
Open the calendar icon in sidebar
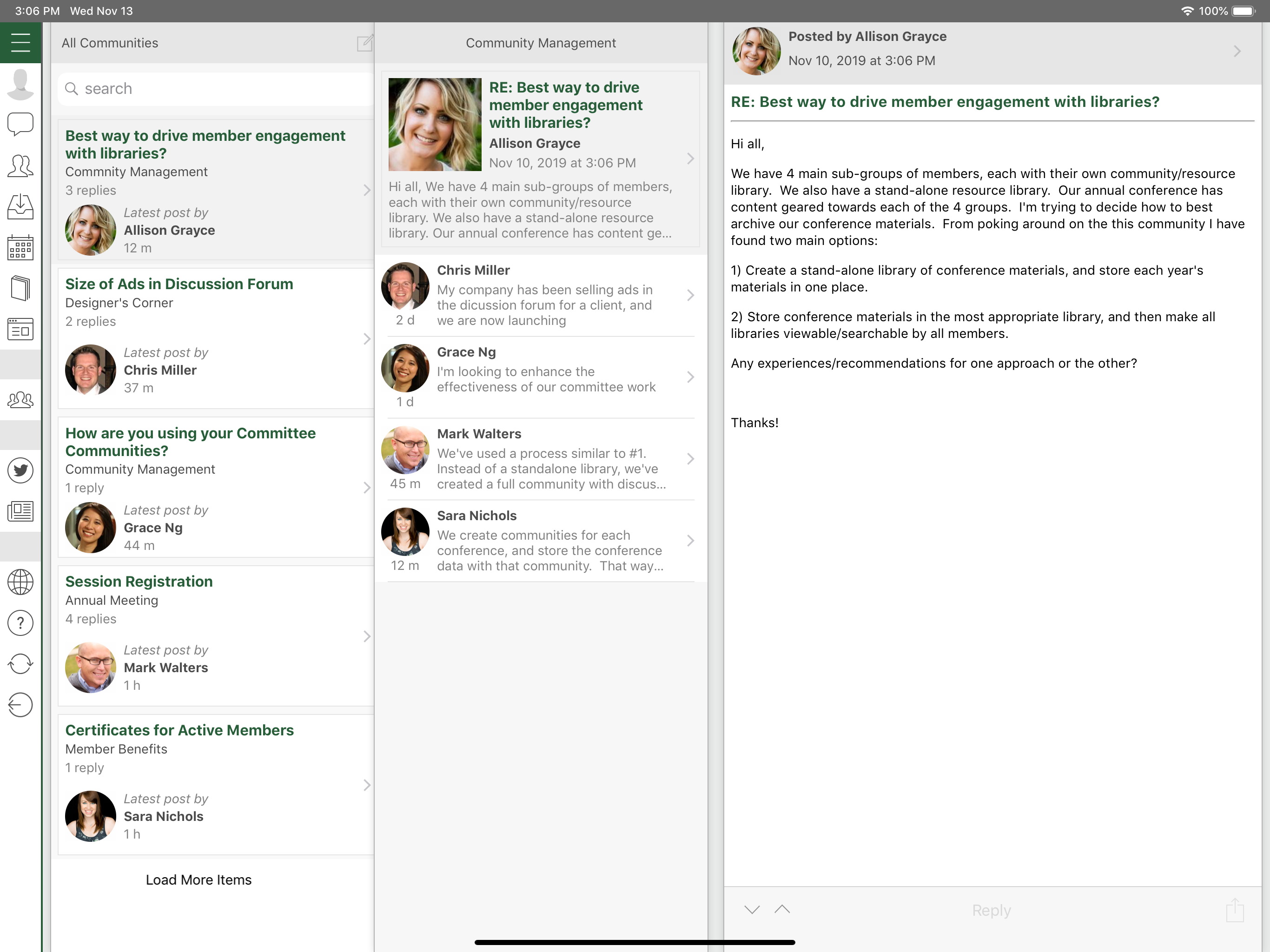point(20,247)
